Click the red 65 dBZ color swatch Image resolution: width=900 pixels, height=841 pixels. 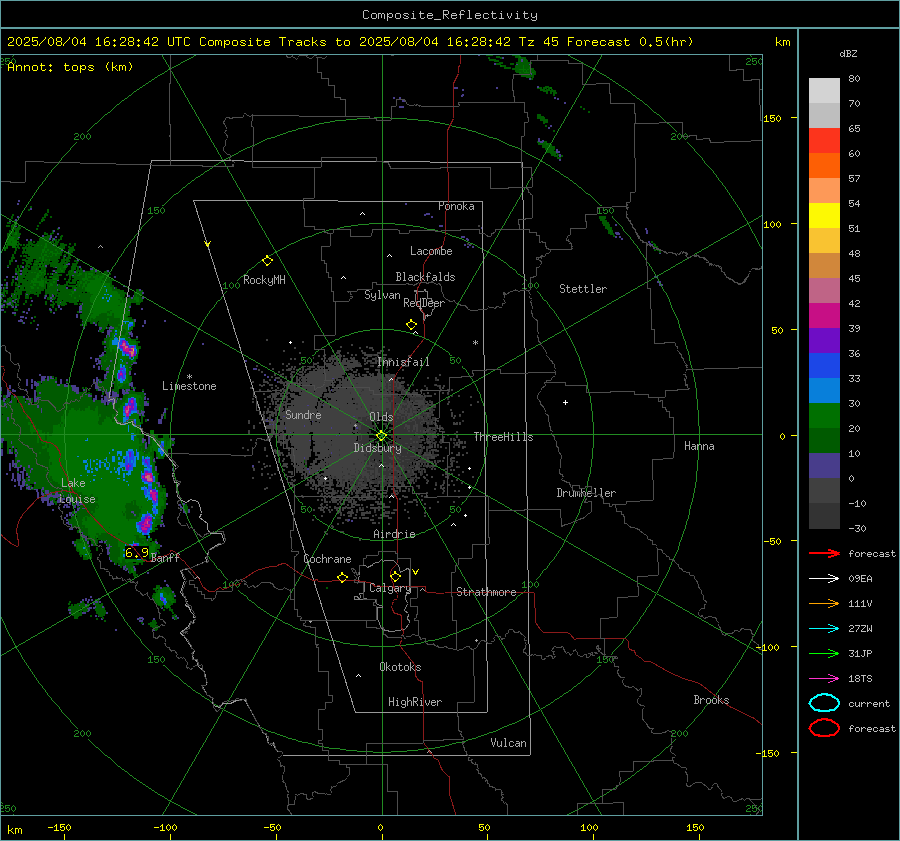(x=825, y=141)
